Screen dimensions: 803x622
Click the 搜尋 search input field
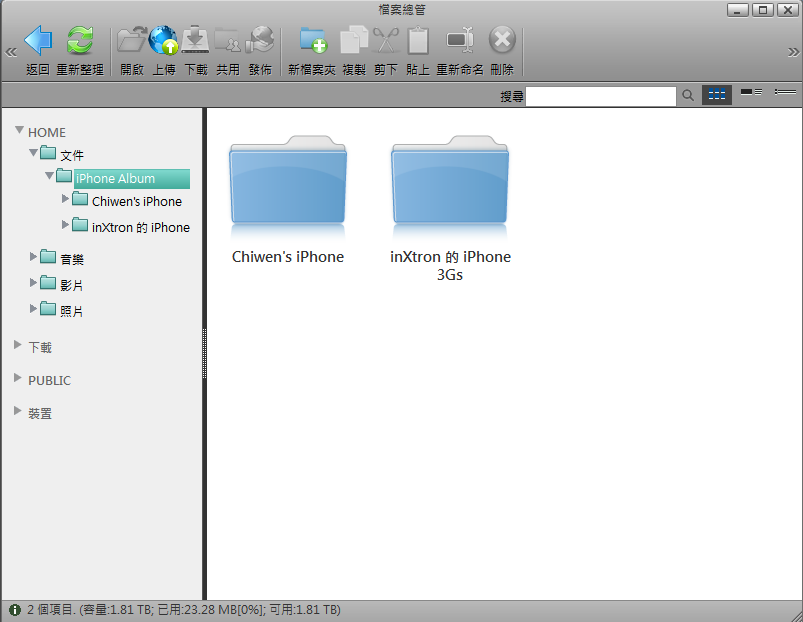tap(601, 96)
